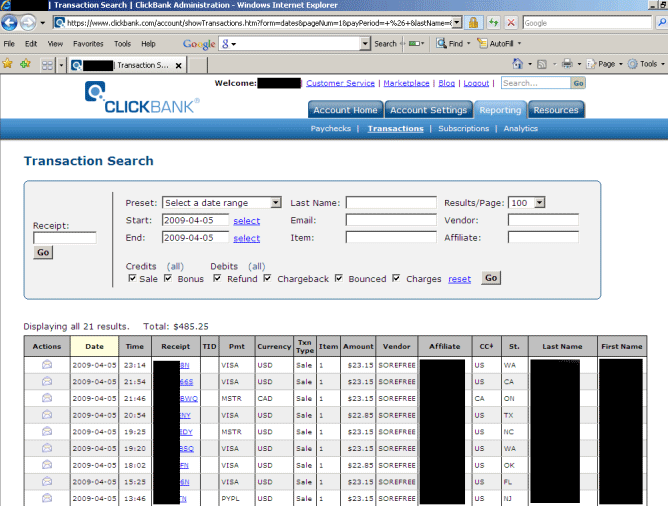Click the security lock icon in address bar
668x506 pixels.
click(x=473, y=23)
